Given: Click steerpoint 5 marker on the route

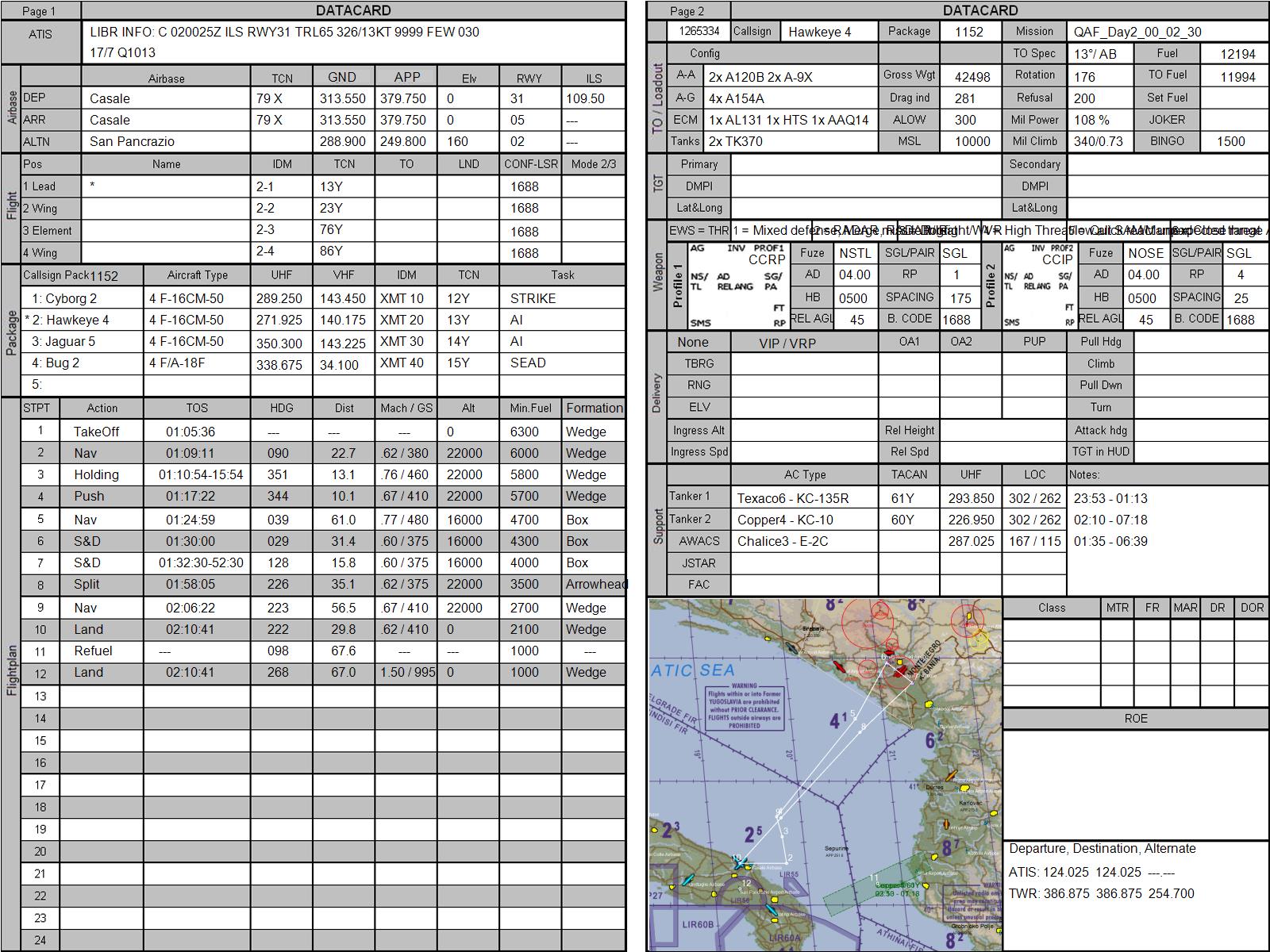Looking at the screenshot, I should pyautogui.click(x=855, y=719).
